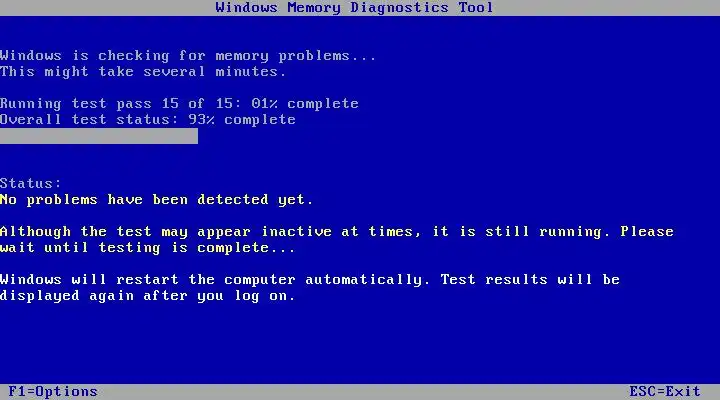Click the '01% complete' pass percentage

point(305,103)
